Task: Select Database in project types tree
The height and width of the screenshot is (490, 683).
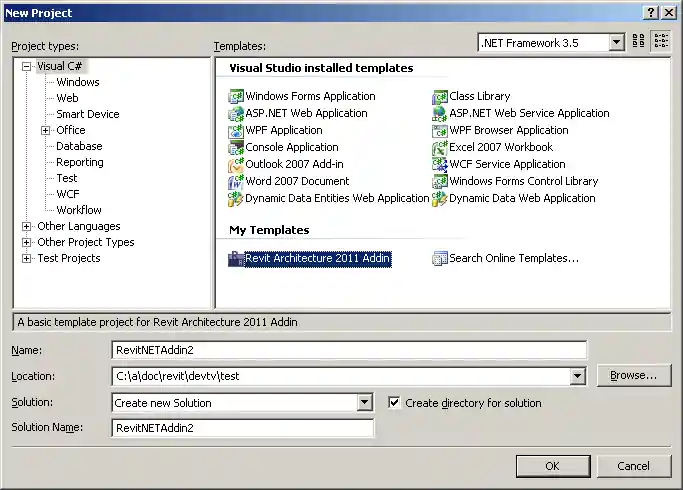Action: (x=79, y=146)
